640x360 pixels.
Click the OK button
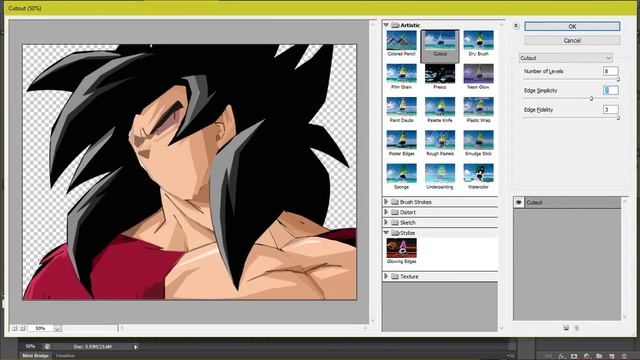click(572, 27)
